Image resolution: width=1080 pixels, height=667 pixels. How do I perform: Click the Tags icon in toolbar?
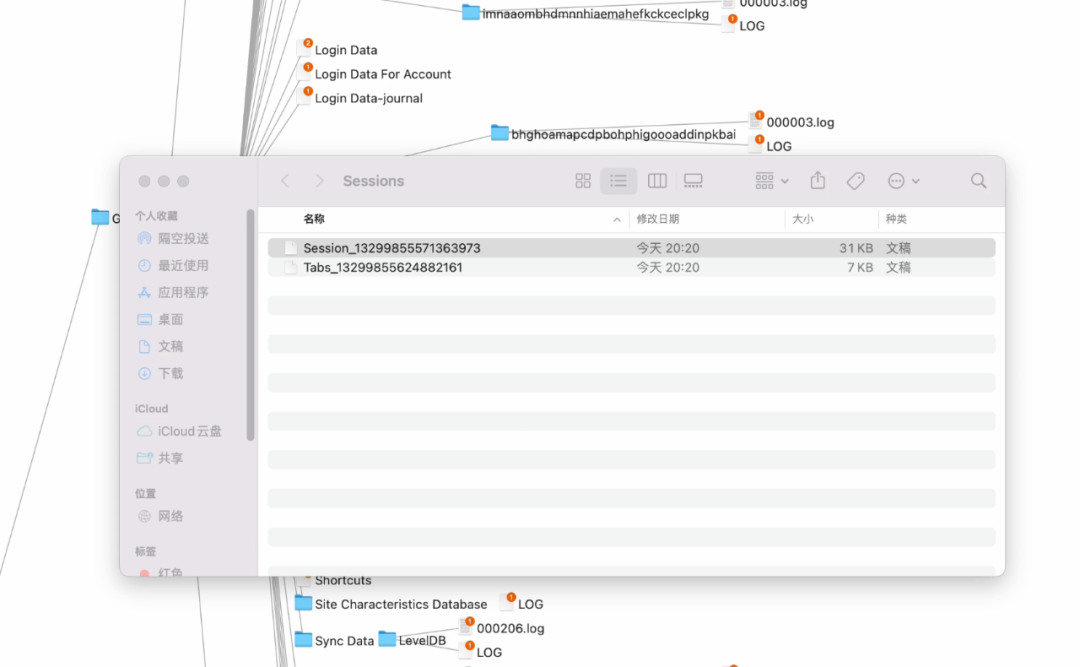tap(855, 181)
